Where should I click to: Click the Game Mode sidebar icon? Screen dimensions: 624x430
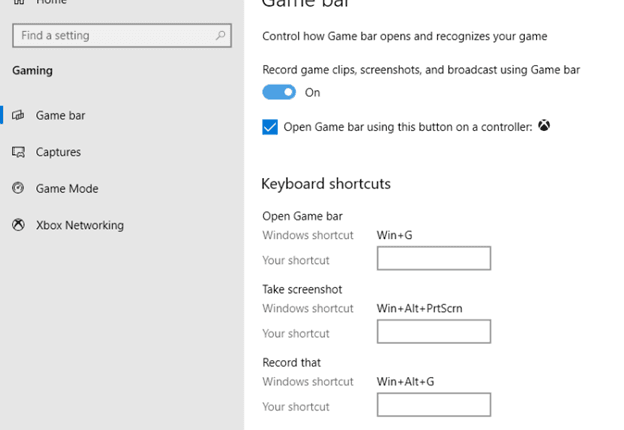[18, 188]
